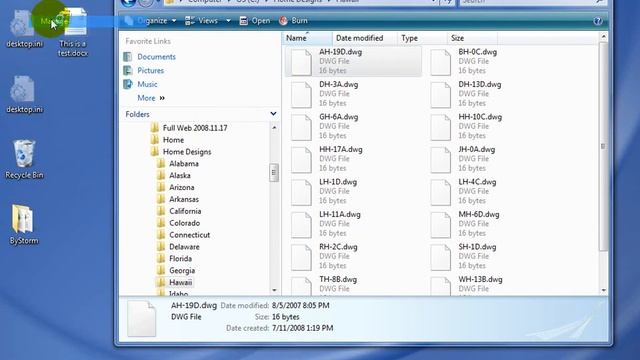The height and width of the screenshot is (360, 640).
Task: Select the Home Designs folder
Action: (187, 151)
